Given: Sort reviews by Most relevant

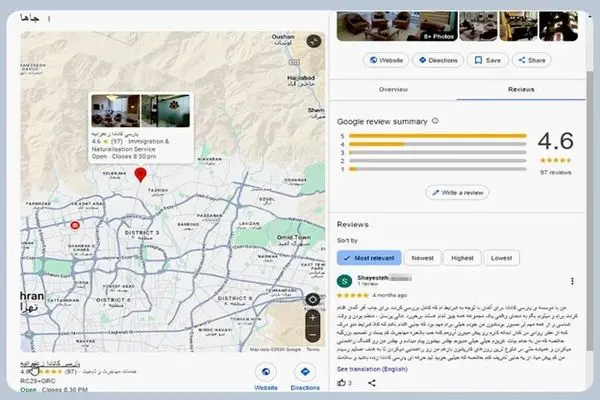Looking at the screenshot, I should pos(369,258).
